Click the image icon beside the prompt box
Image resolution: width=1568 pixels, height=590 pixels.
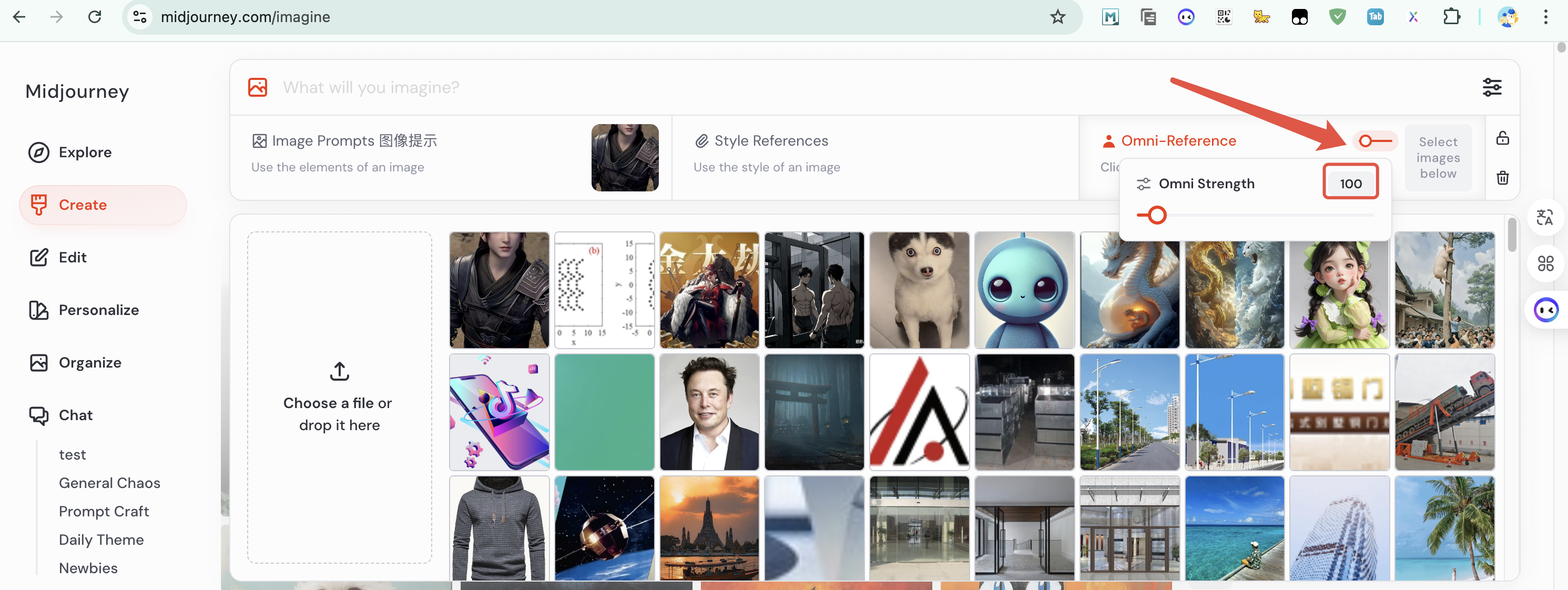point(258,87)
